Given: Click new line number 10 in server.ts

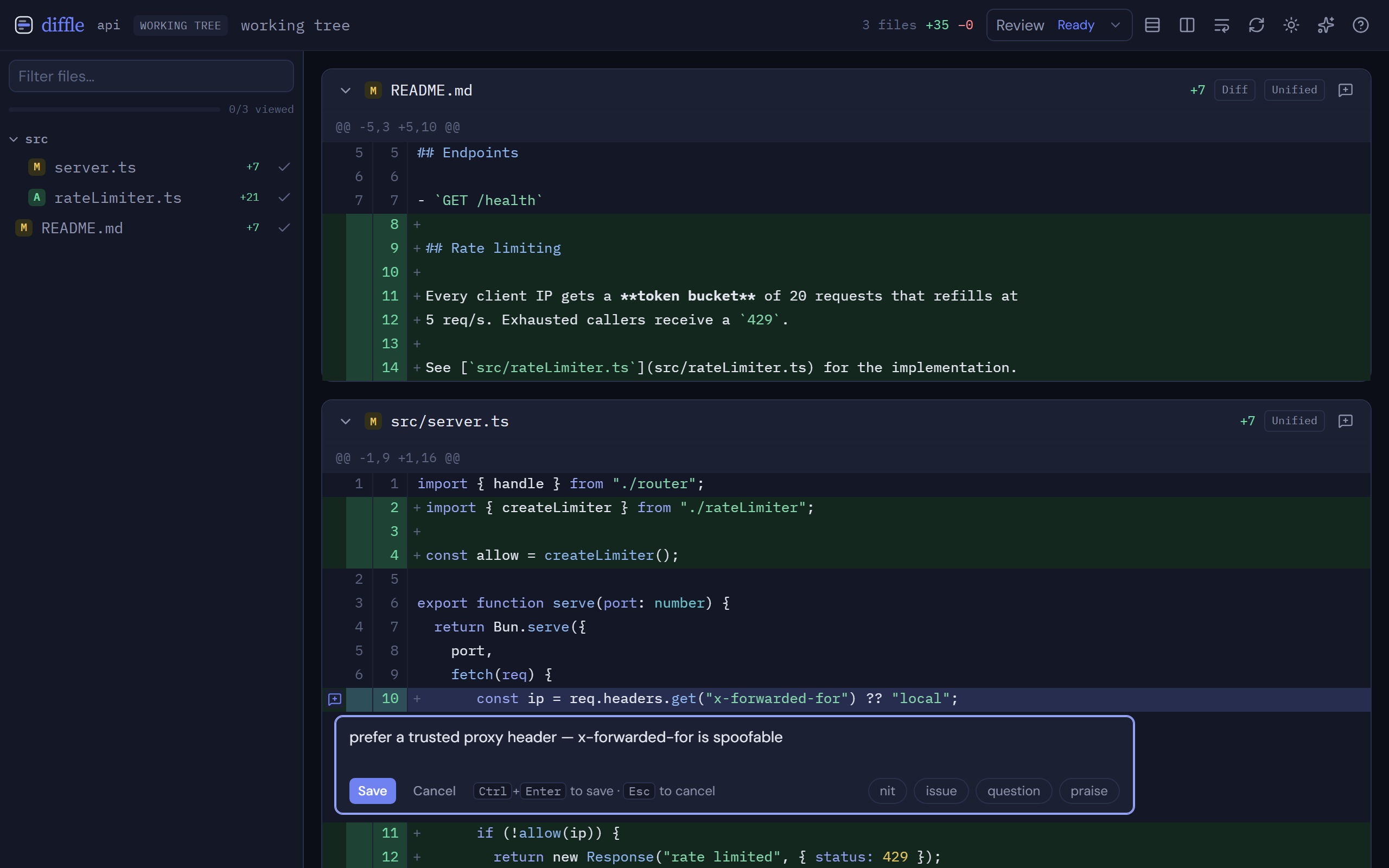Looking at the screenshot, I should [x=390, y=699].
